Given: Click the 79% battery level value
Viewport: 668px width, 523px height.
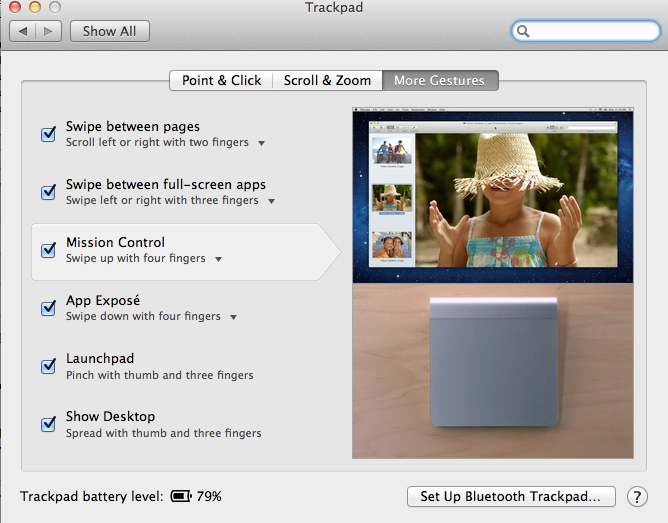Looking at the screenshot, I should 209,497.
